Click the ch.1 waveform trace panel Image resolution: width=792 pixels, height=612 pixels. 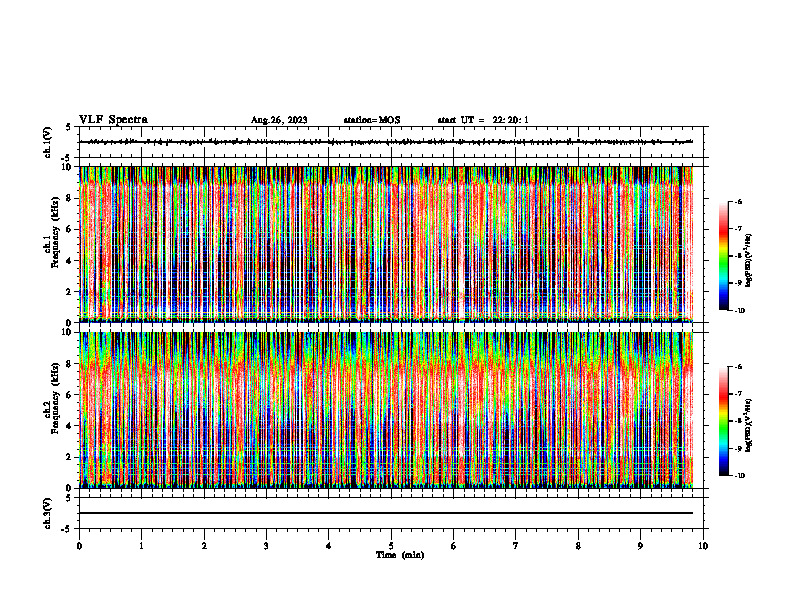click(391, 142)
